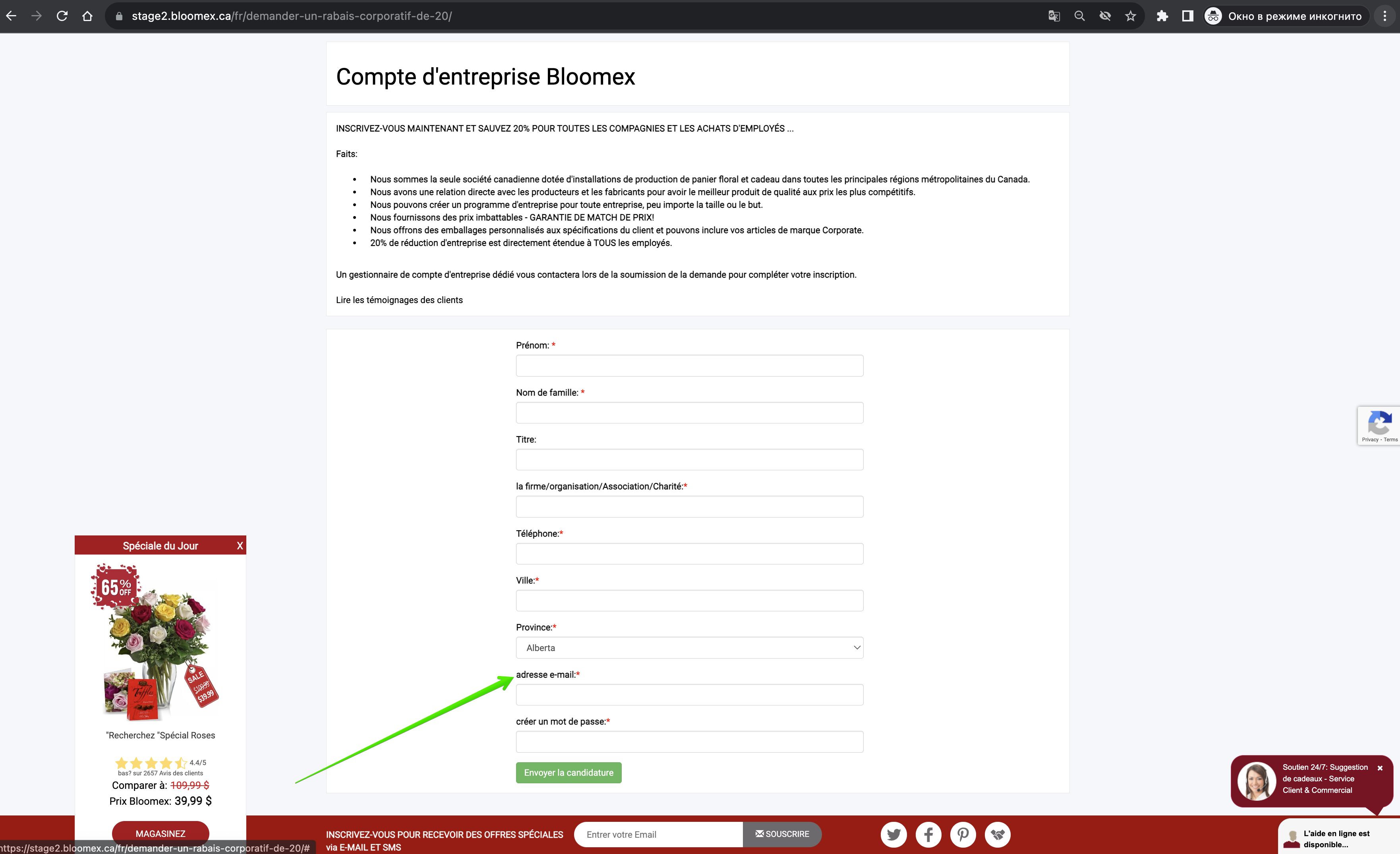Click the zoom magnifier icon
This screenshot has width=1400, height=854.
click(1079, 16)
